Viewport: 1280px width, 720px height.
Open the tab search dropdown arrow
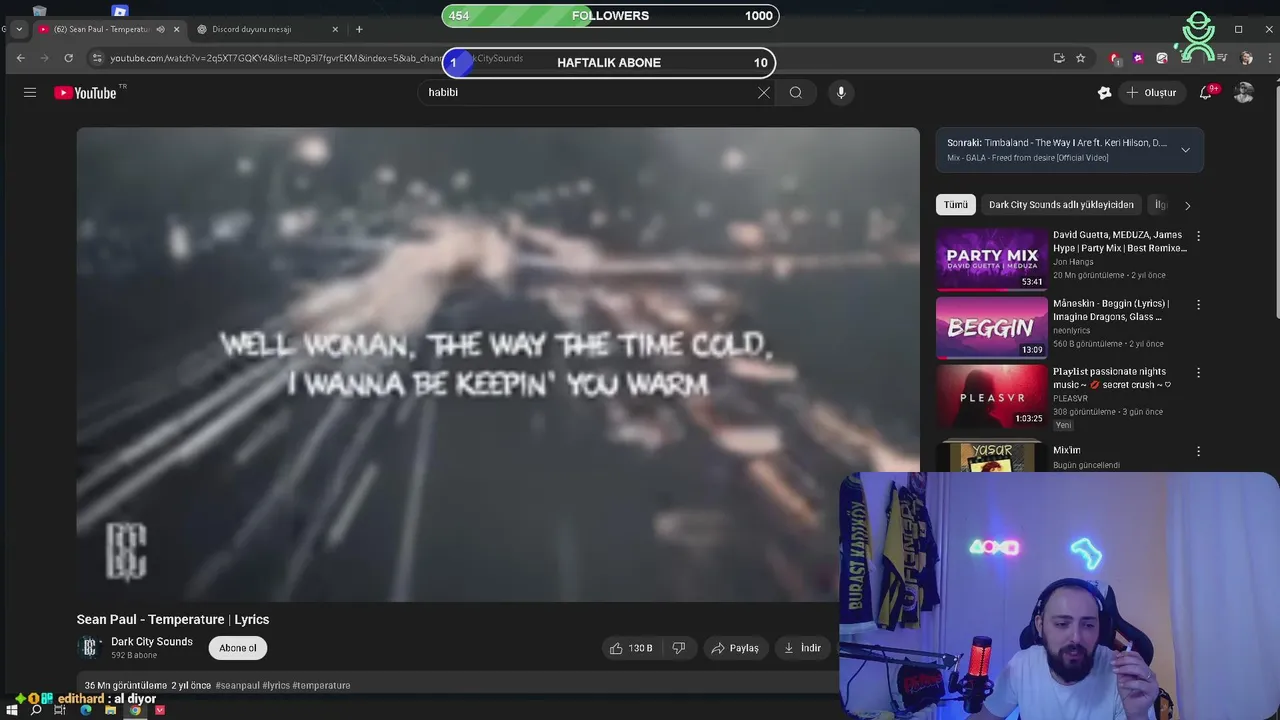coord(18,29)
